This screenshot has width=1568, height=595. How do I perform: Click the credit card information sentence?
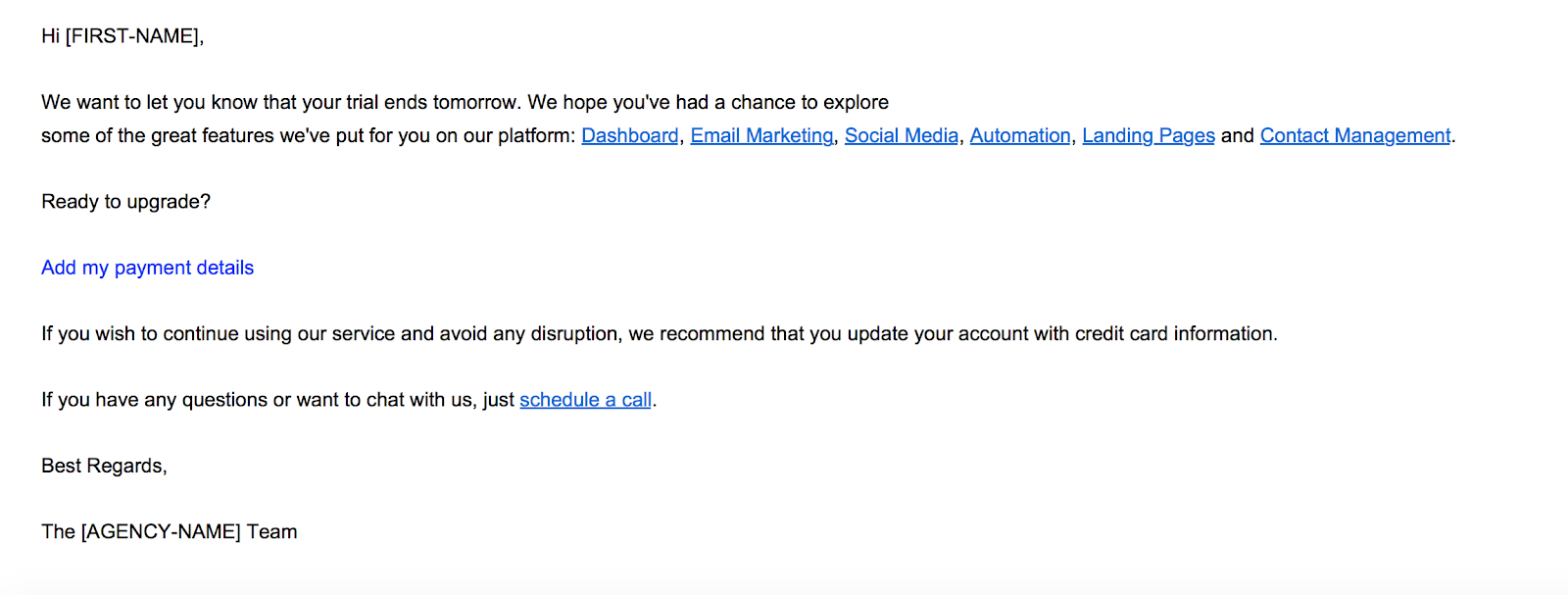(x=660, y=334)
